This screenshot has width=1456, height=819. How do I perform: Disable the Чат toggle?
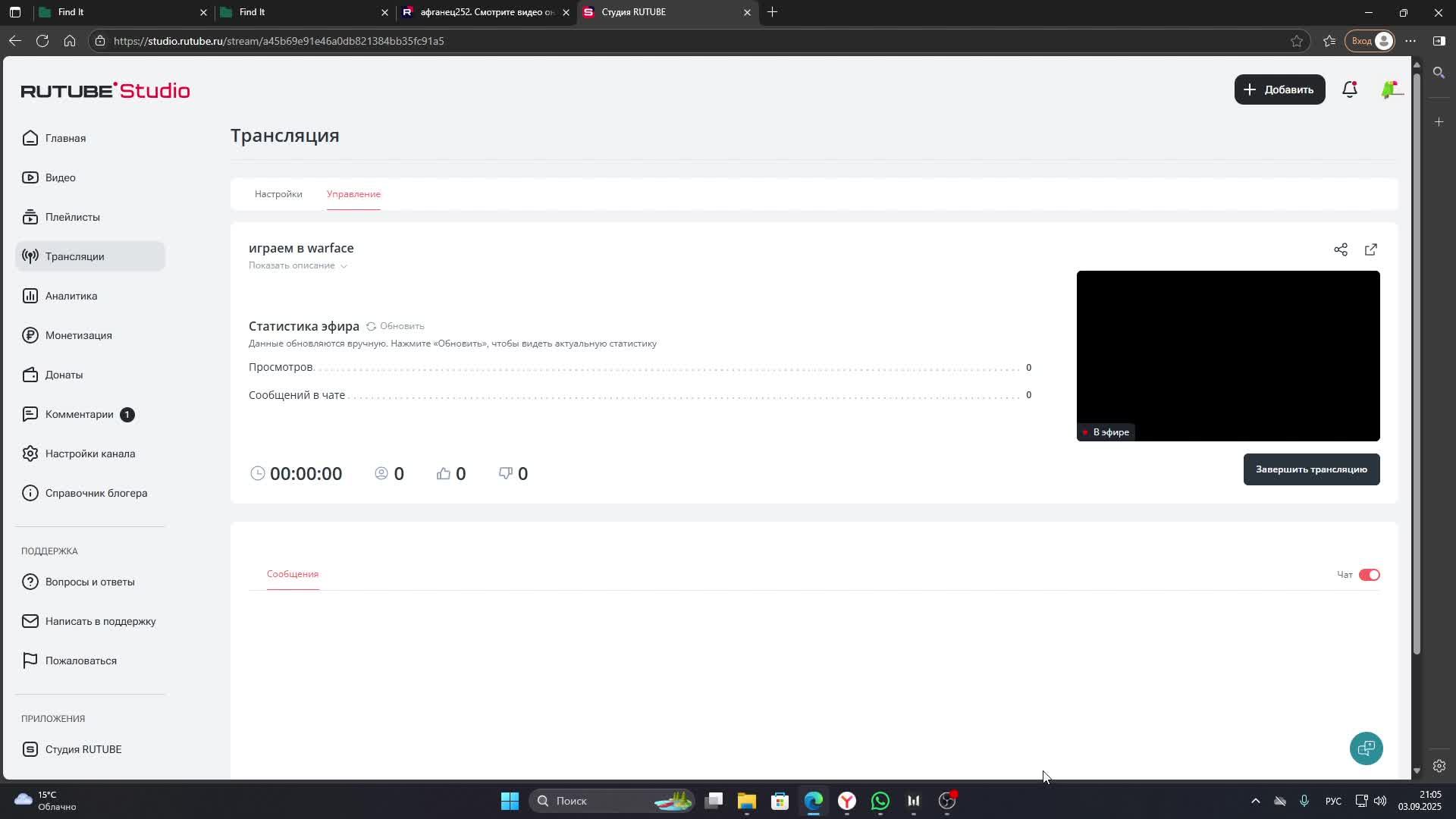pyautogui.click(x=1369, y=575)
